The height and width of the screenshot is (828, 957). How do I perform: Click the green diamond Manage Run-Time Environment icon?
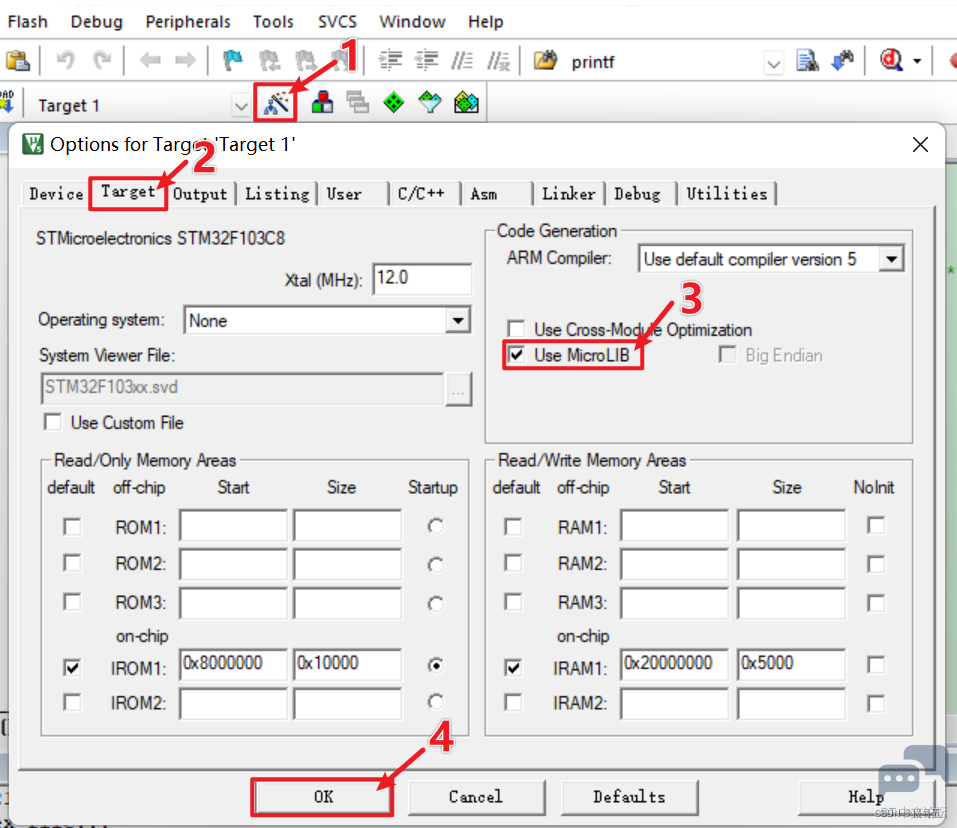click(x=394, y=103)
